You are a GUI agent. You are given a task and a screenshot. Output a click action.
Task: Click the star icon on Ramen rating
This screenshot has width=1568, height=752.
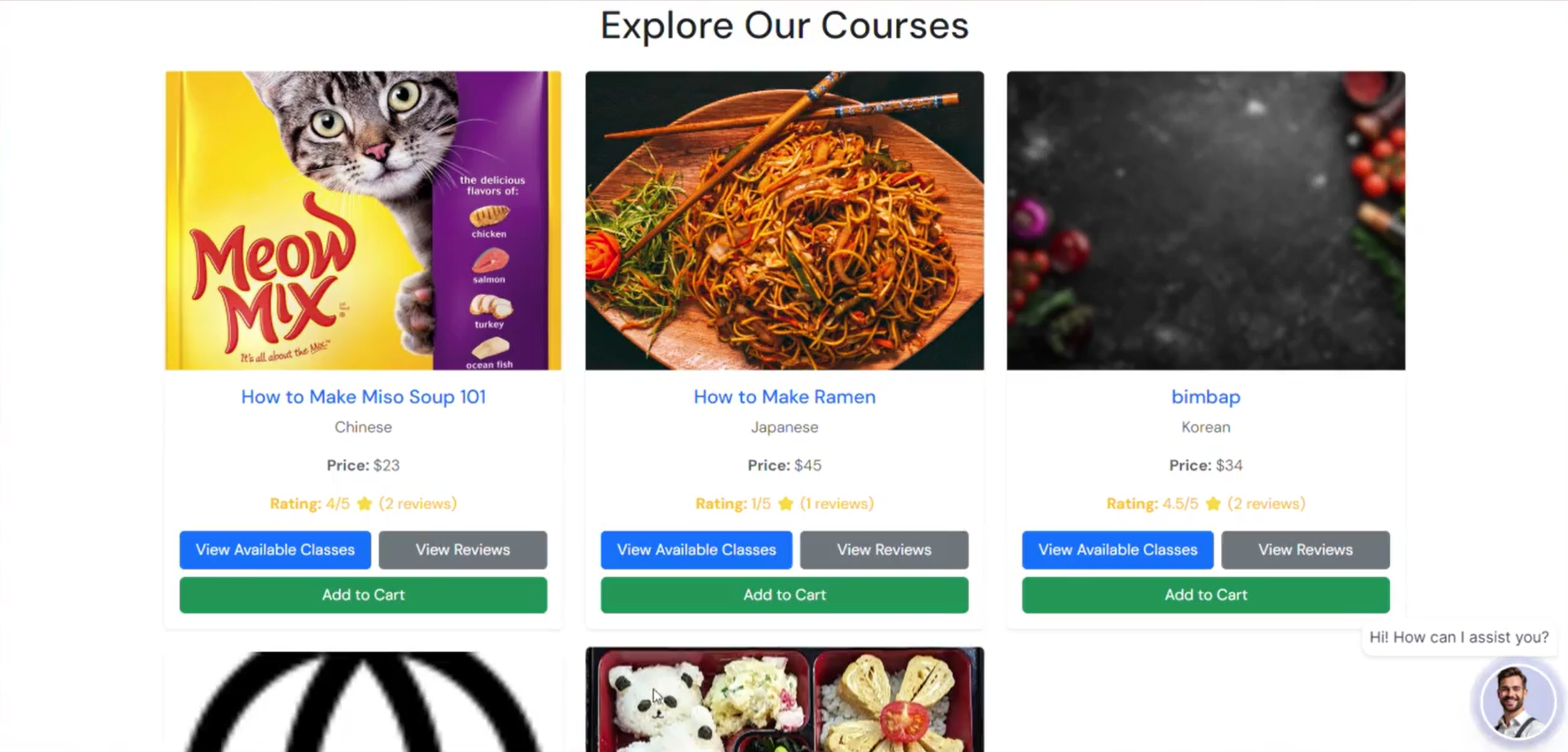click(785, 503)
